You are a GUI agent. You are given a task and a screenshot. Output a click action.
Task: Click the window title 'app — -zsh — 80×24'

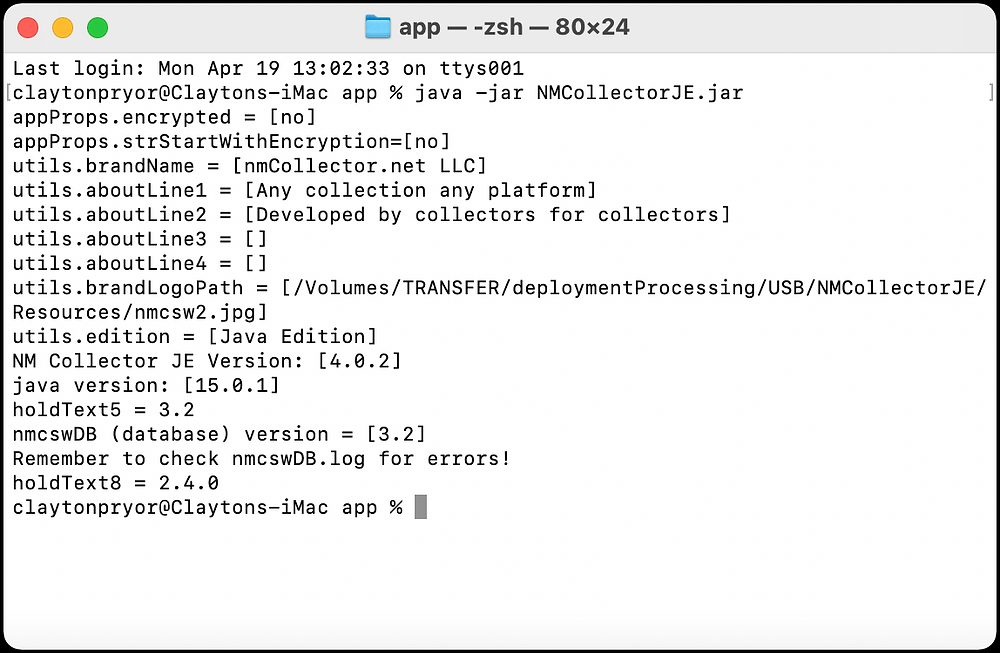point(514,27)
